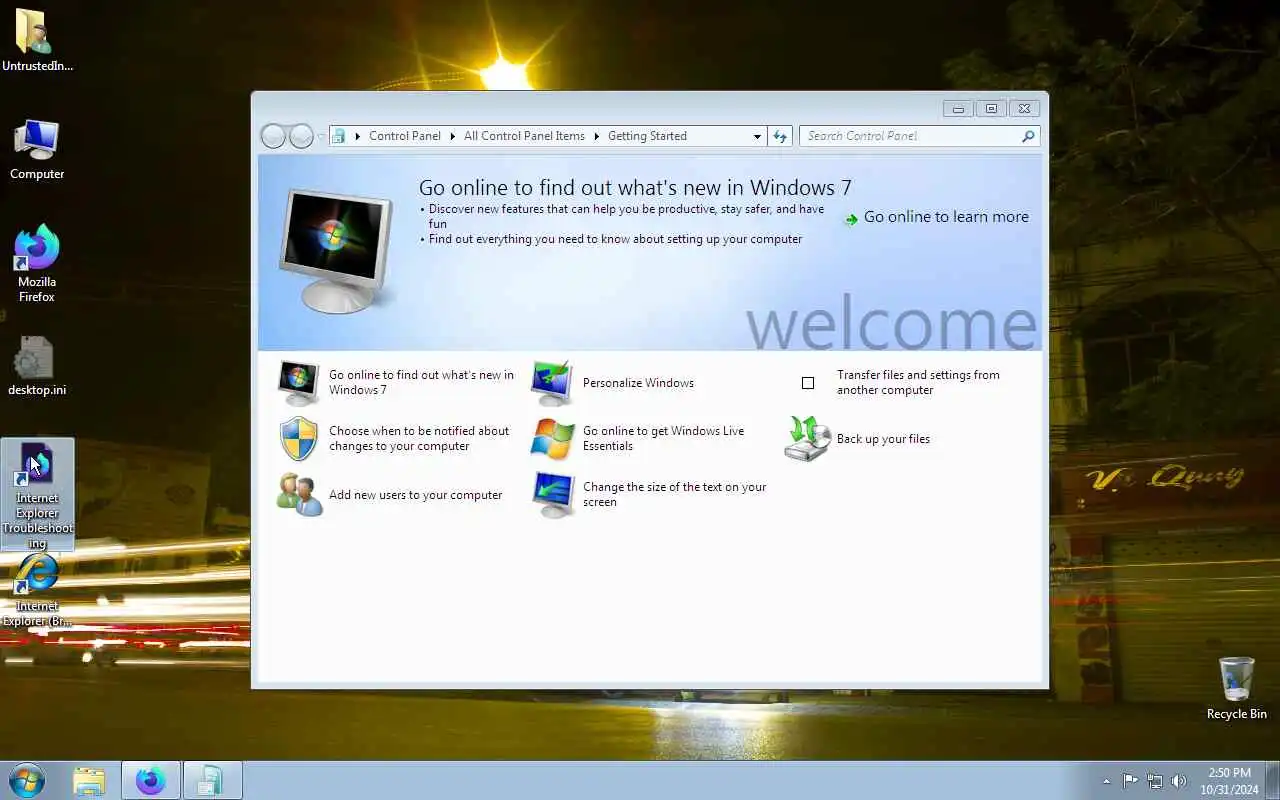Click the welcome banner monitor image
The image size is (1280, 800).
[337, 250]
